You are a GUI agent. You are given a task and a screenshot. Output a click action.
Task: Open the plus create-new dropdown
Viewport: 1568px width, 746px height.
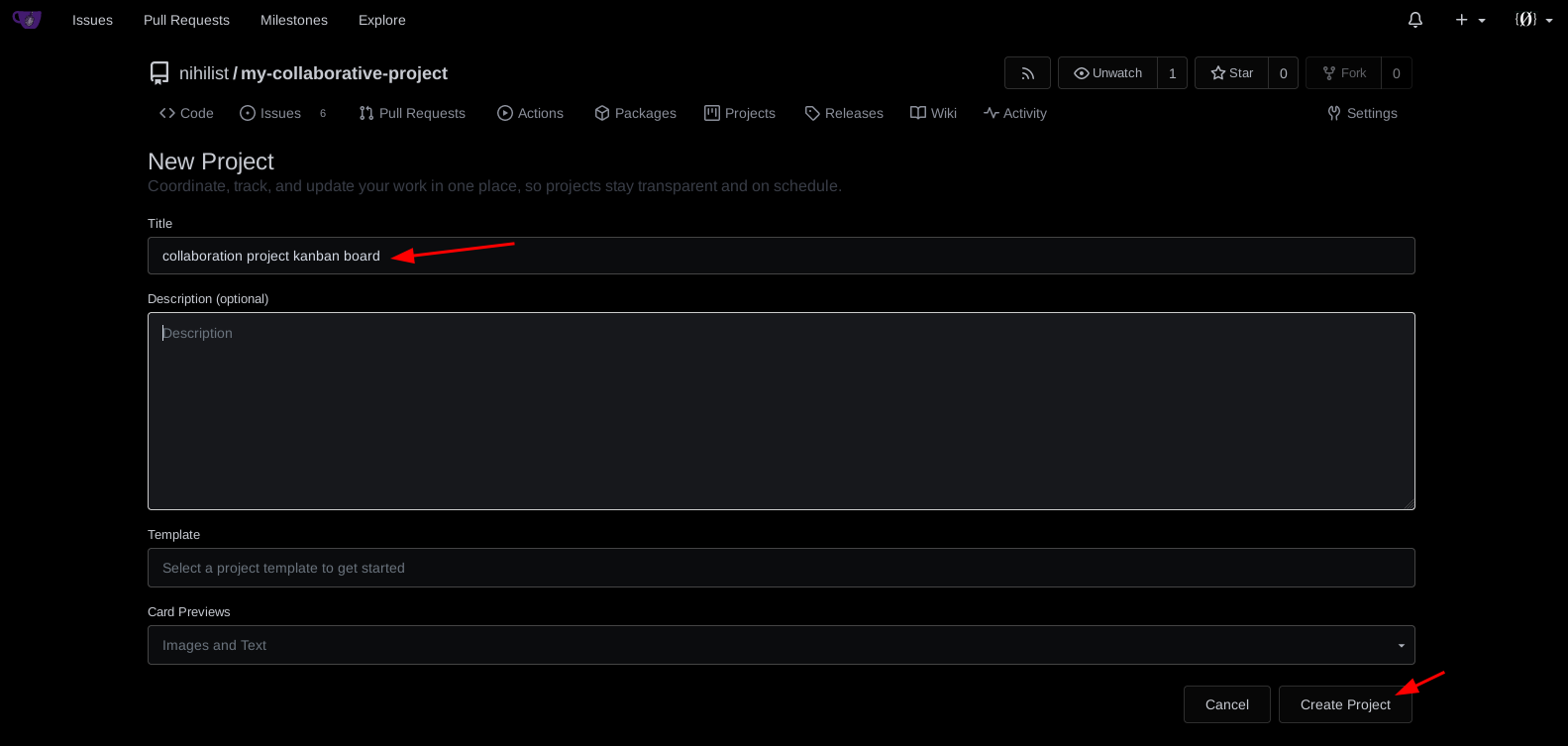pos(1469,20)
